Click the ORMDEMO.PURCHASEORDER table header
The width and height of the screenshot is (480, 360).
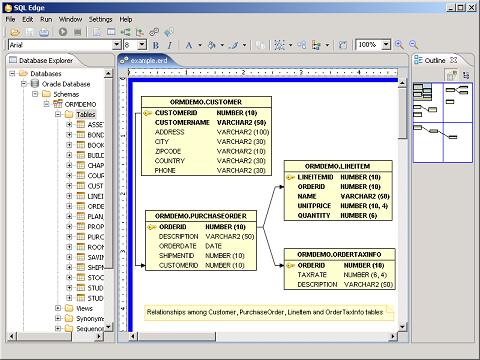[x=201, y=216]
